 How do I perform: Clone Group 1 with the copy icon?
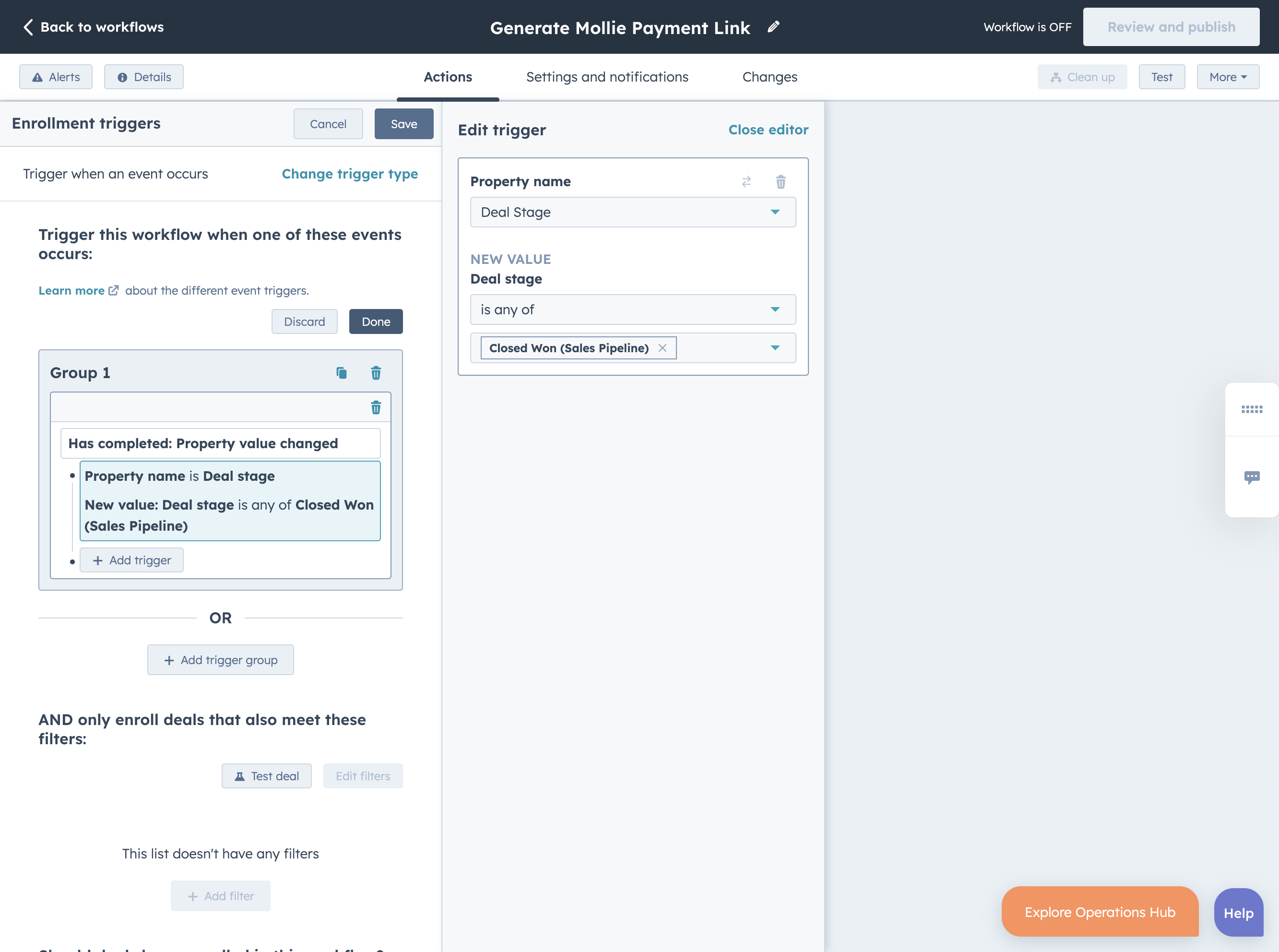[x=342, y=373]
